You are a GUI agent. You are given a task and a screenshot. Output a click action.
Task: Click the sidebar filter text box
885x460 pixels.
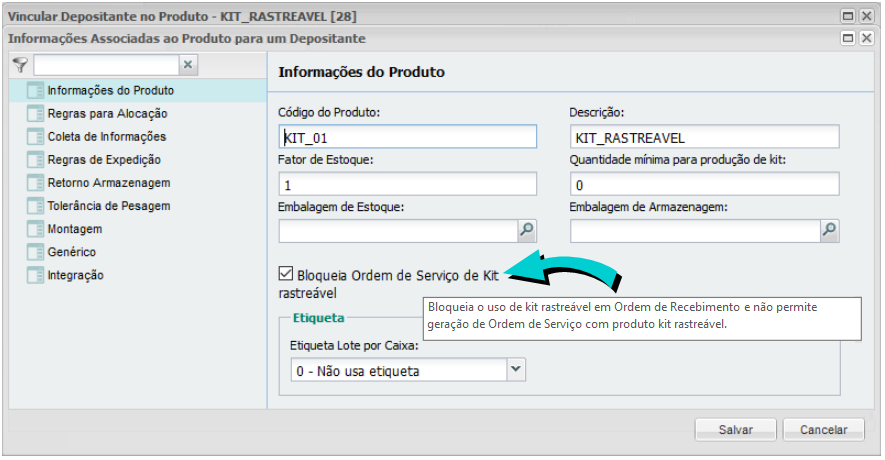[x=106, y=65]
